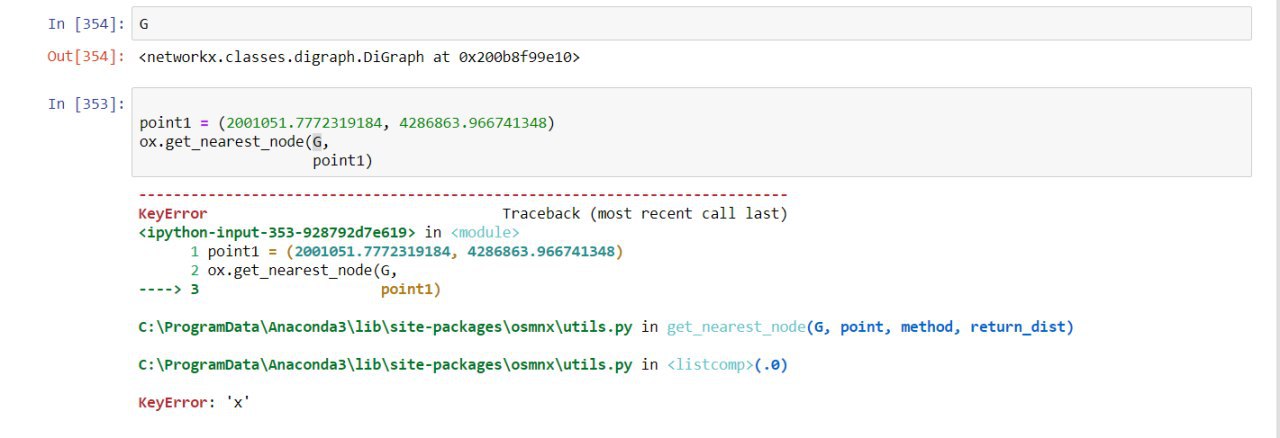Click 'ox.get_nearest_node(G,' in code cell
The height and width of the screenshot is (438, 1280).
pyautogui.click(x=234, y=142)
